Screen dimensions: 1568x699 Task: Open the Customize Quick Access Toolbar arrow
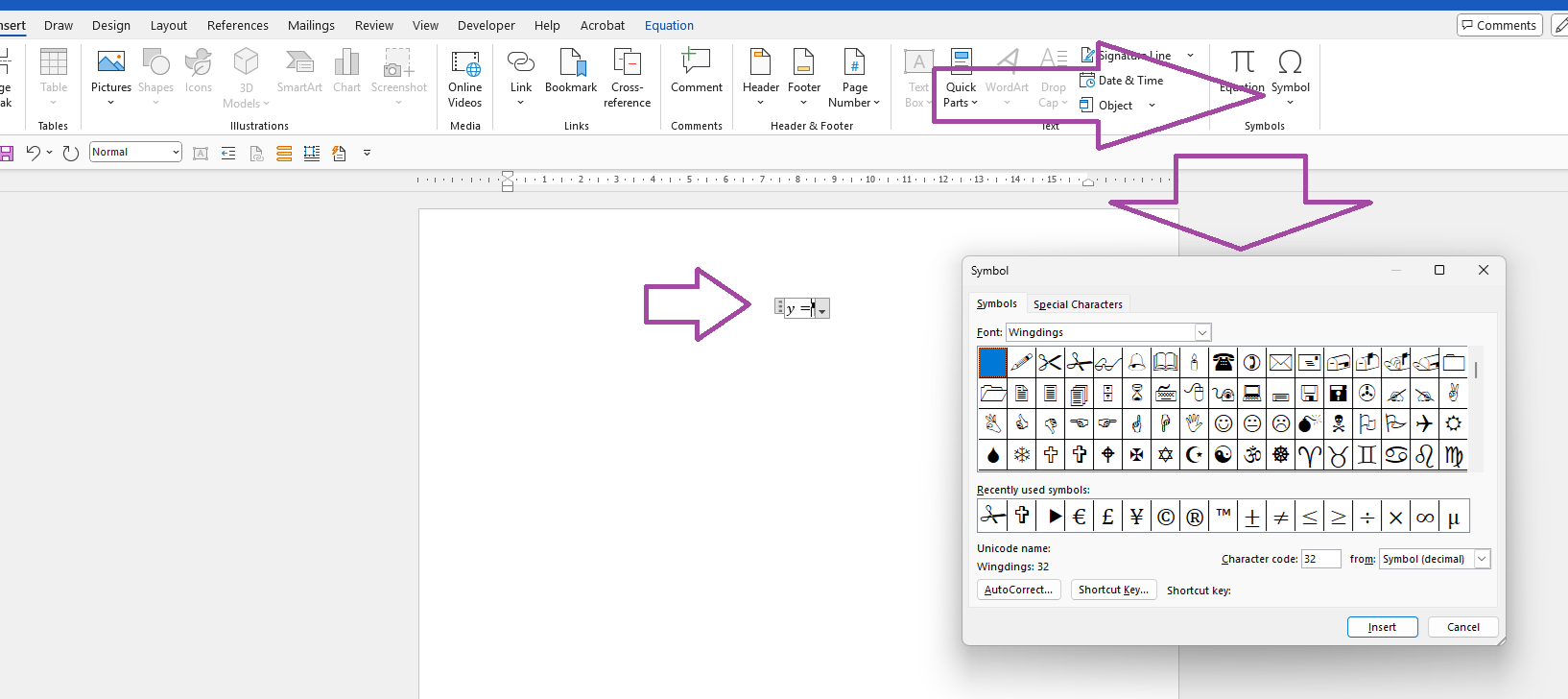coord(367,153)
